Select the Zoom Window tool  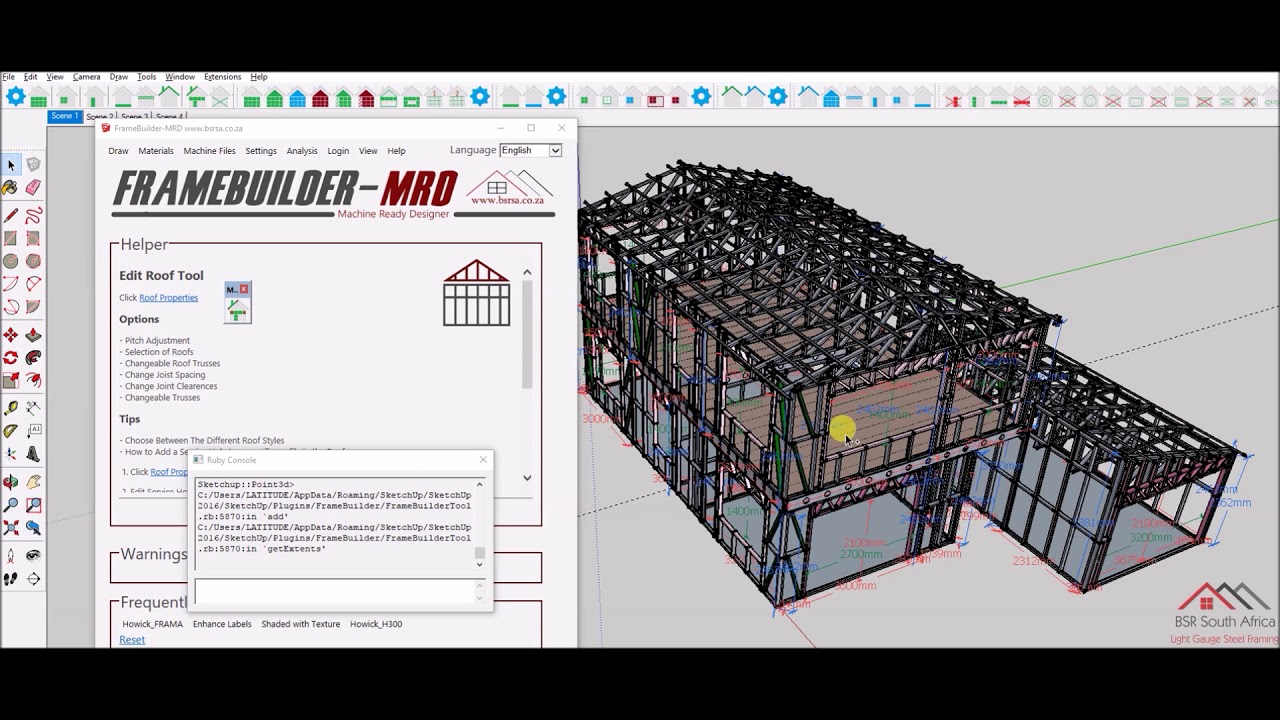click(33, 506)
